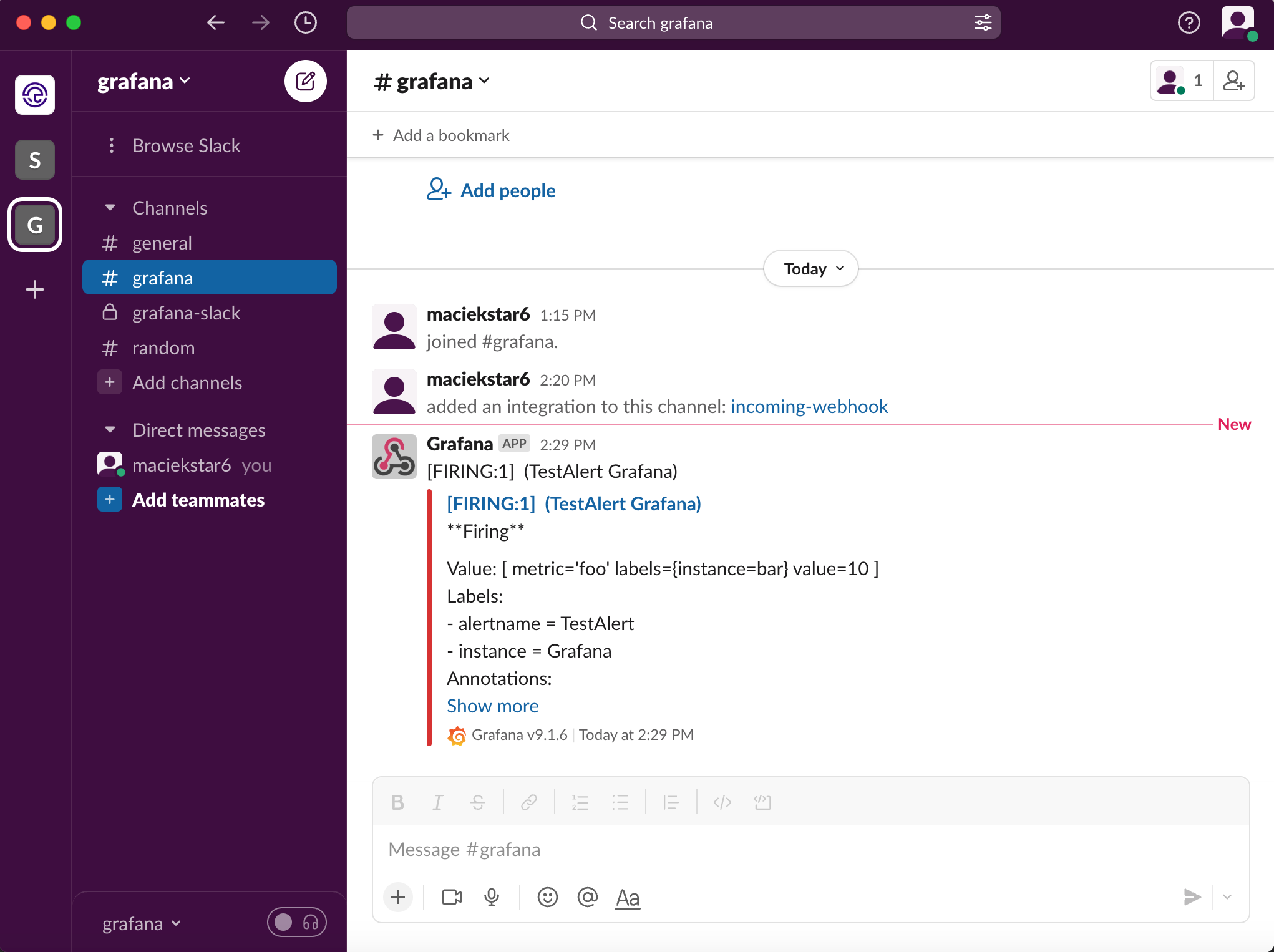Click Add teammates
The height and width of the screenshot is (952, 1274).
209,500
